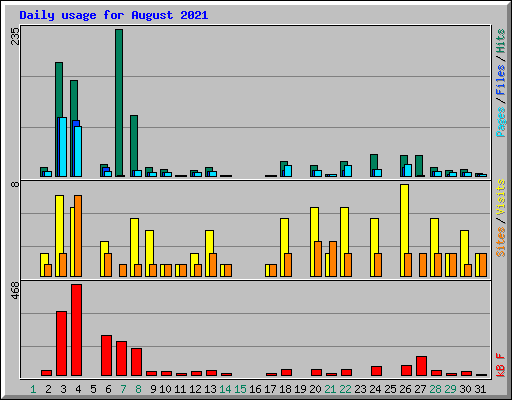
Task: Click day 16 on the x-axis
Action: (255, 389)
